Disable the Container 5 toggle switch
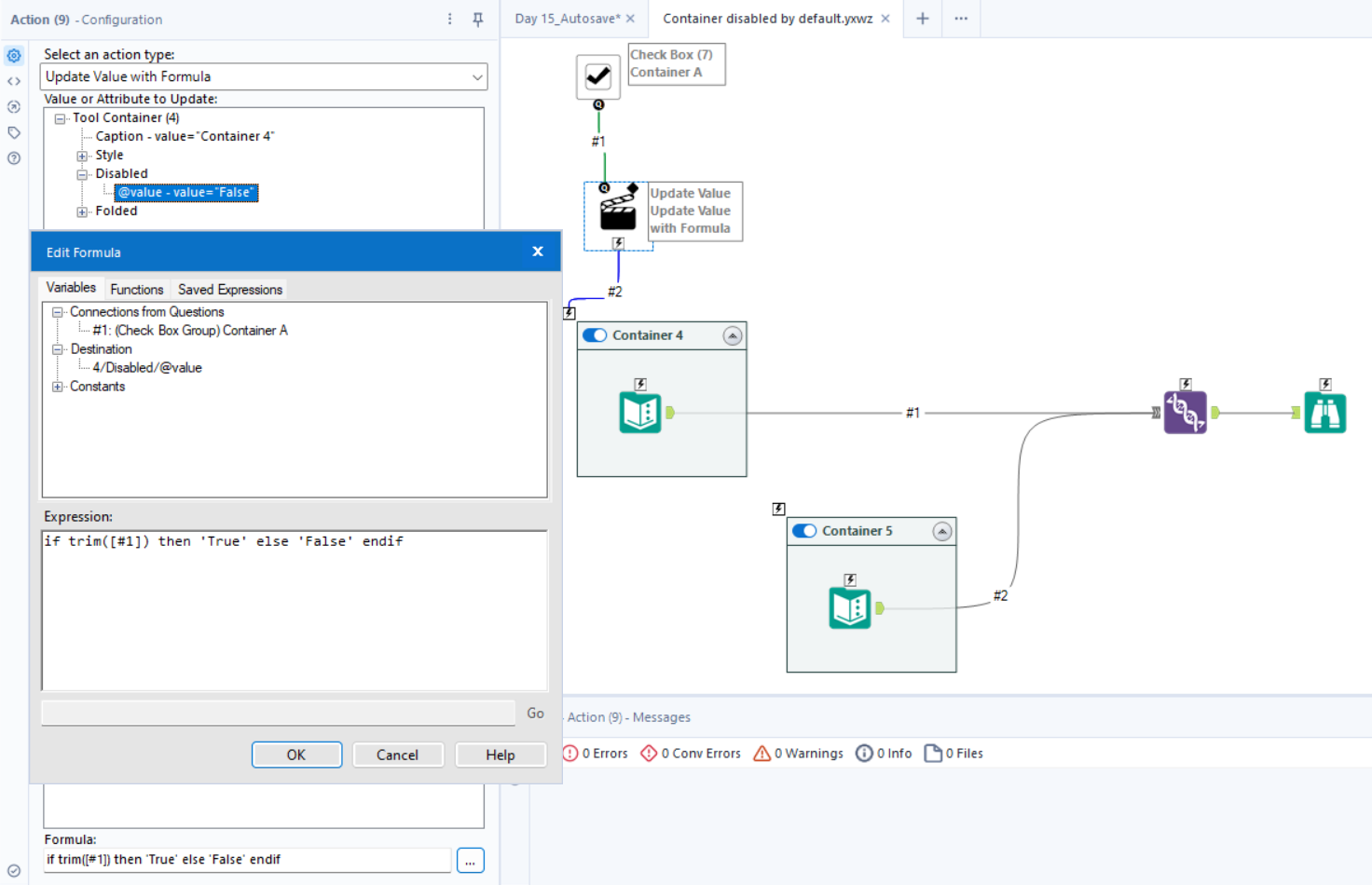This screenshot has width=1372, height=885. (x=803, y=530)
